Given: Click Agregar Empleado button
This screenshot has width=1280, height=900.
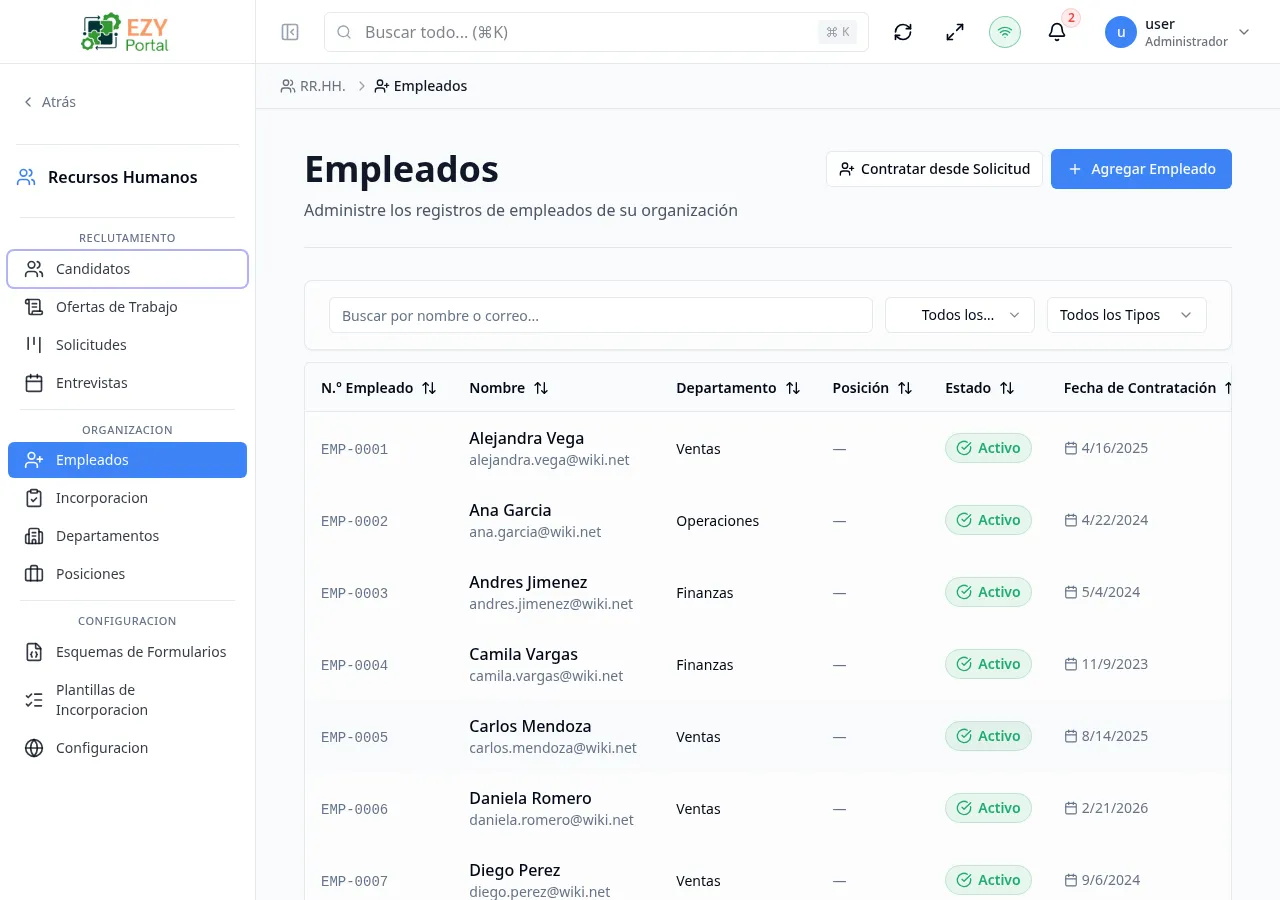Looking at the screenshot, I should coord(1141,169).
